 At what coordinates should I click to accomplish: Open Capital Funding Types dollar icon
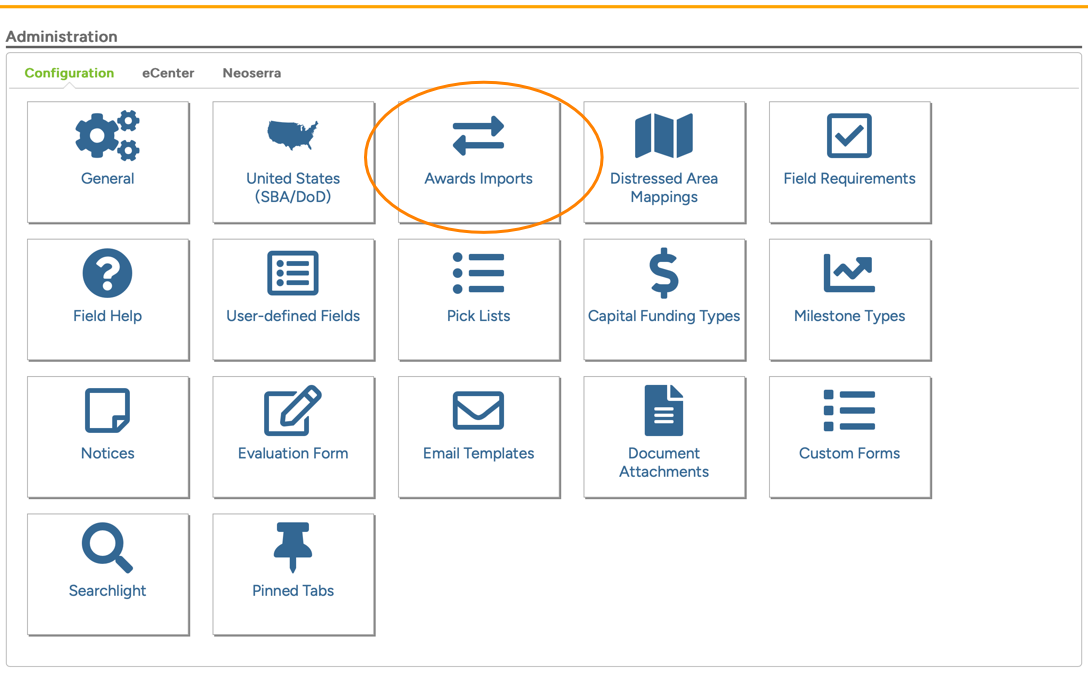pyautogui.click(x=664, y=273)
